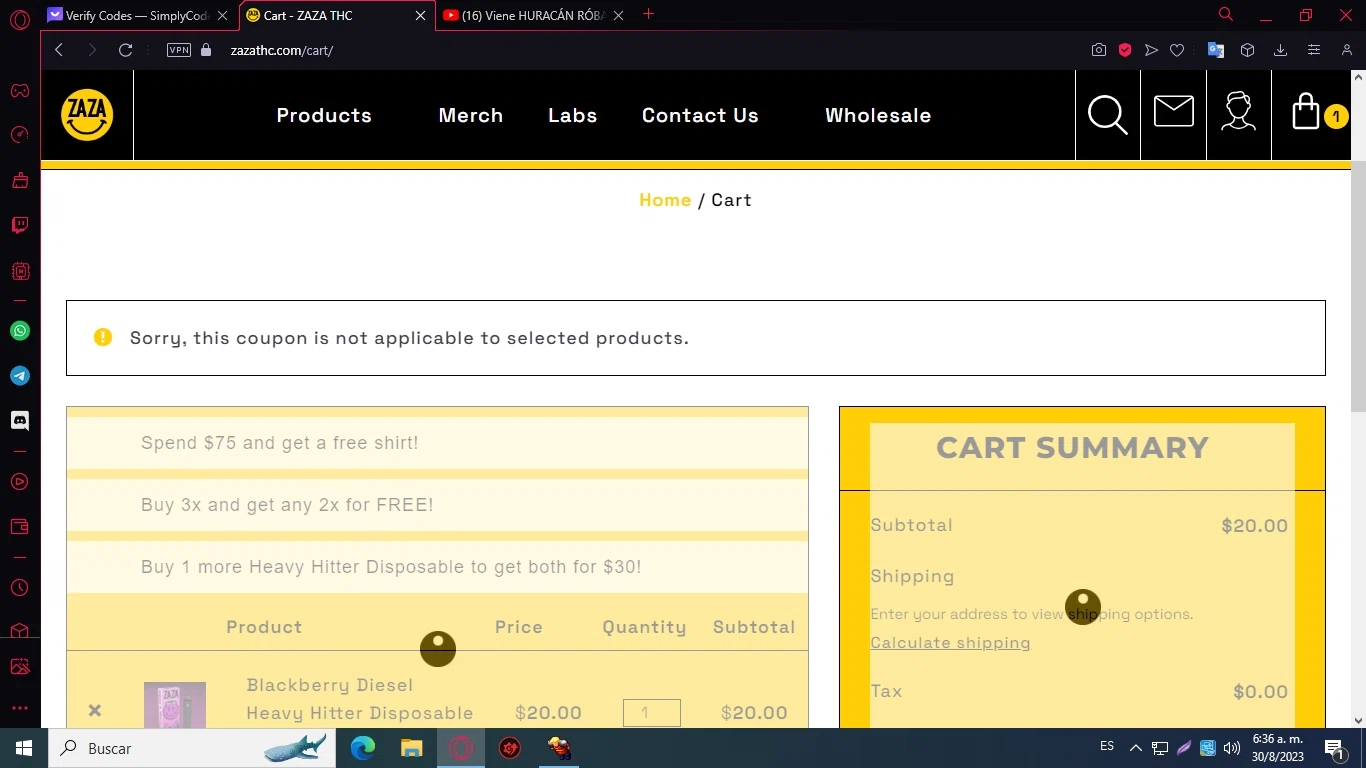Open the volume speaker tray icon
Viewport: 1366px width, 768px height.
click(1231, 748)
